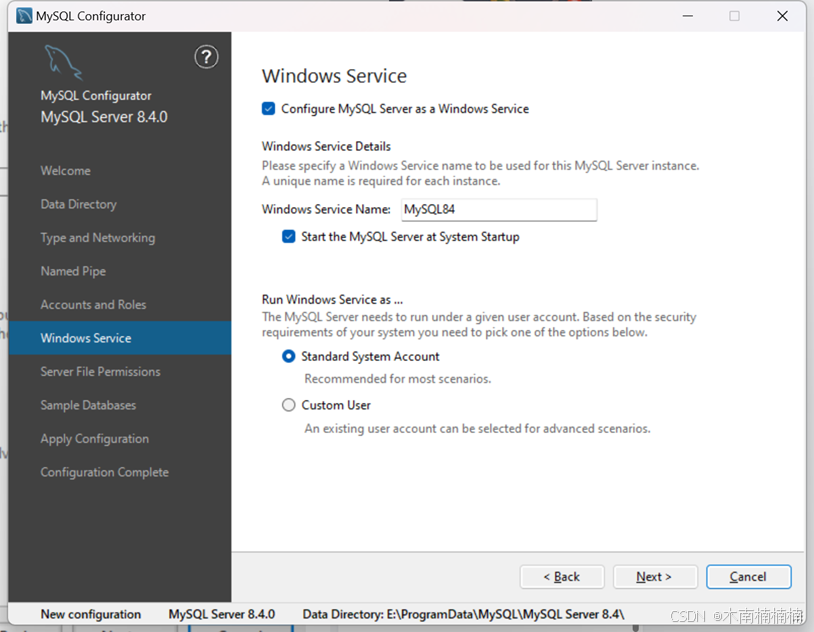The height and width of the screenshot is (632, 814).
Task: Click the Windows Service Name field
Action: pyautogui.click(x=499, y=209)
